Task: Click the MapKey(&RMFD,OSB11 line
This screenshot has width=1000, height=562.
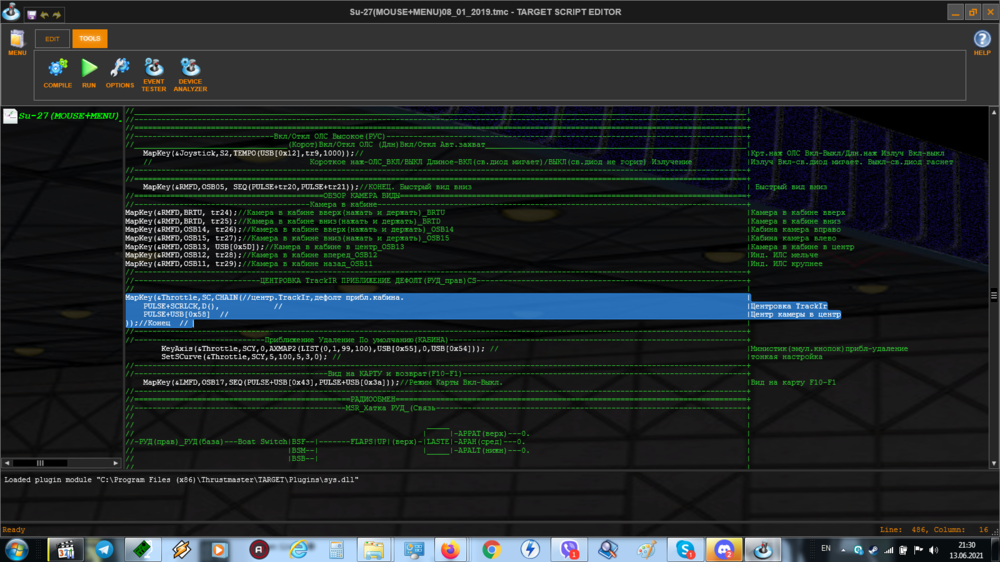Action: click(249, 263)
